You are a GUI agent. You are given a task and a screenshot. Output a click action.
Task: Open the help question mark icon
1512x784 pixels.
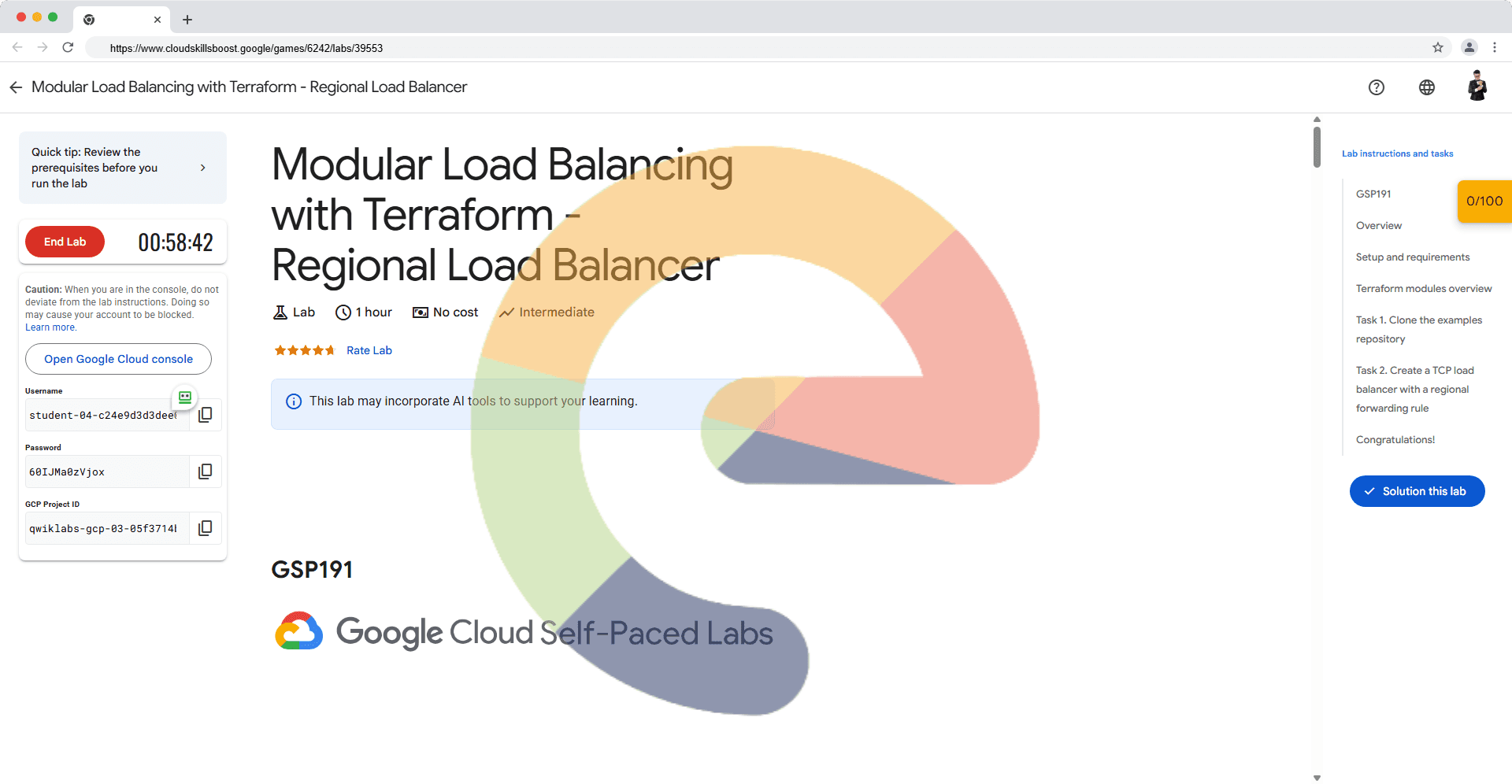pos(1377,87)
